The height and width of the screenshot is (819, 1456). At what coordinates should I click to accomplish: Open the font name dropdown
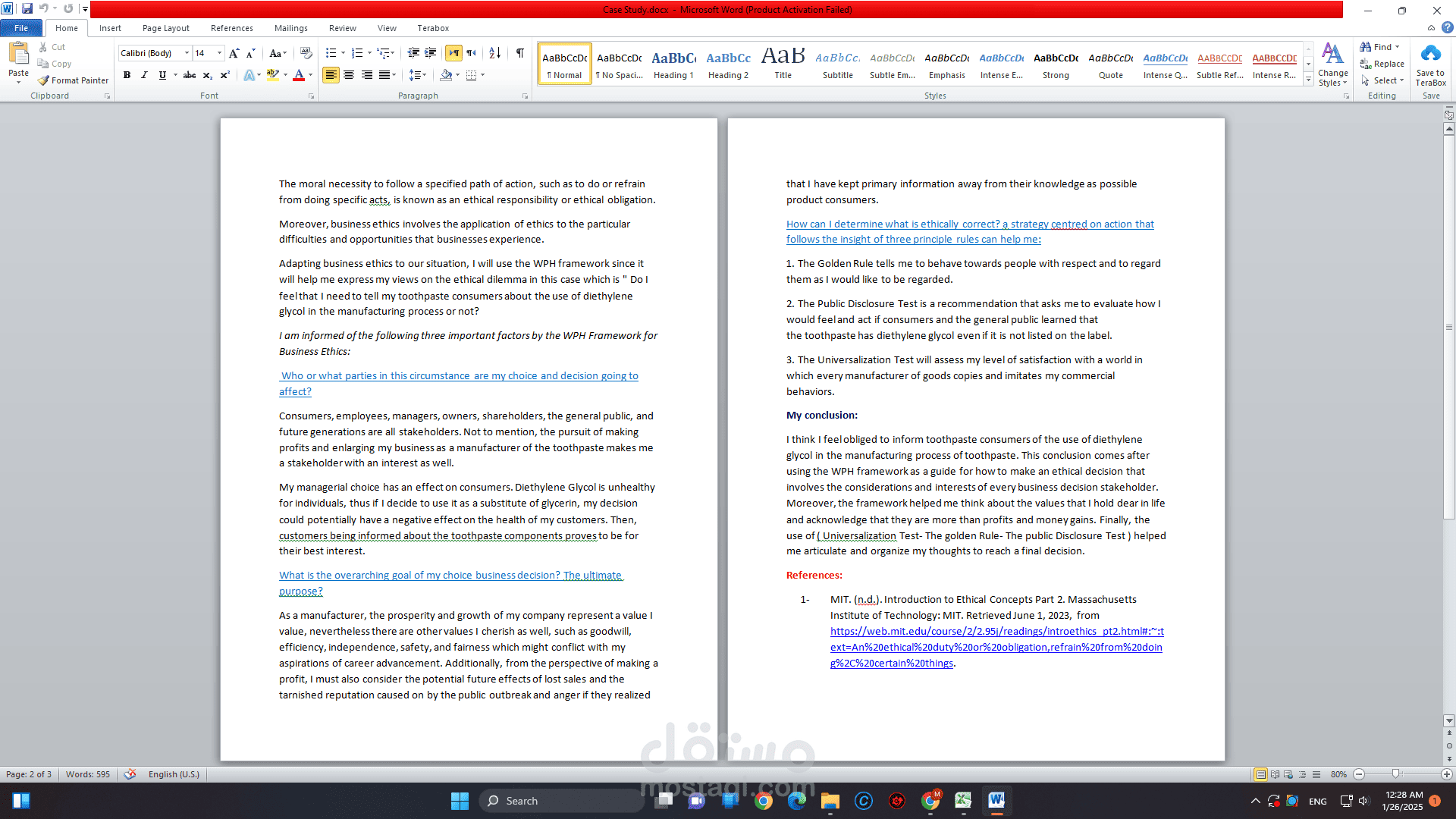(187, 53)
